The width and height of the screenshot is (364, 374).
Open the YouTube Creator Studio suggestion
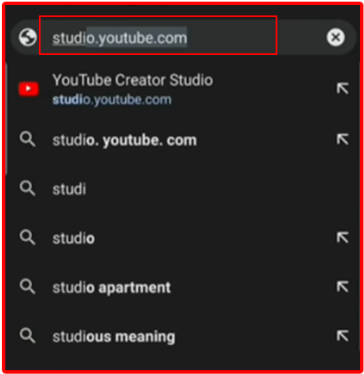tap(183, 89)
